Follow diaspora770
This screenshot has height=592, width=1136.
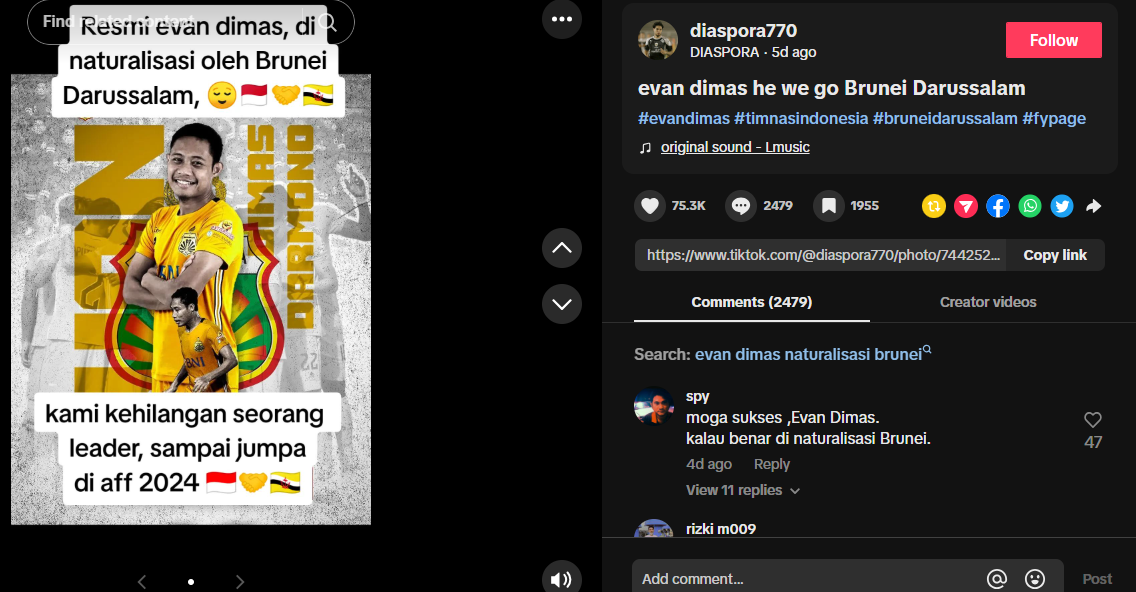(x=1053, y=40)
